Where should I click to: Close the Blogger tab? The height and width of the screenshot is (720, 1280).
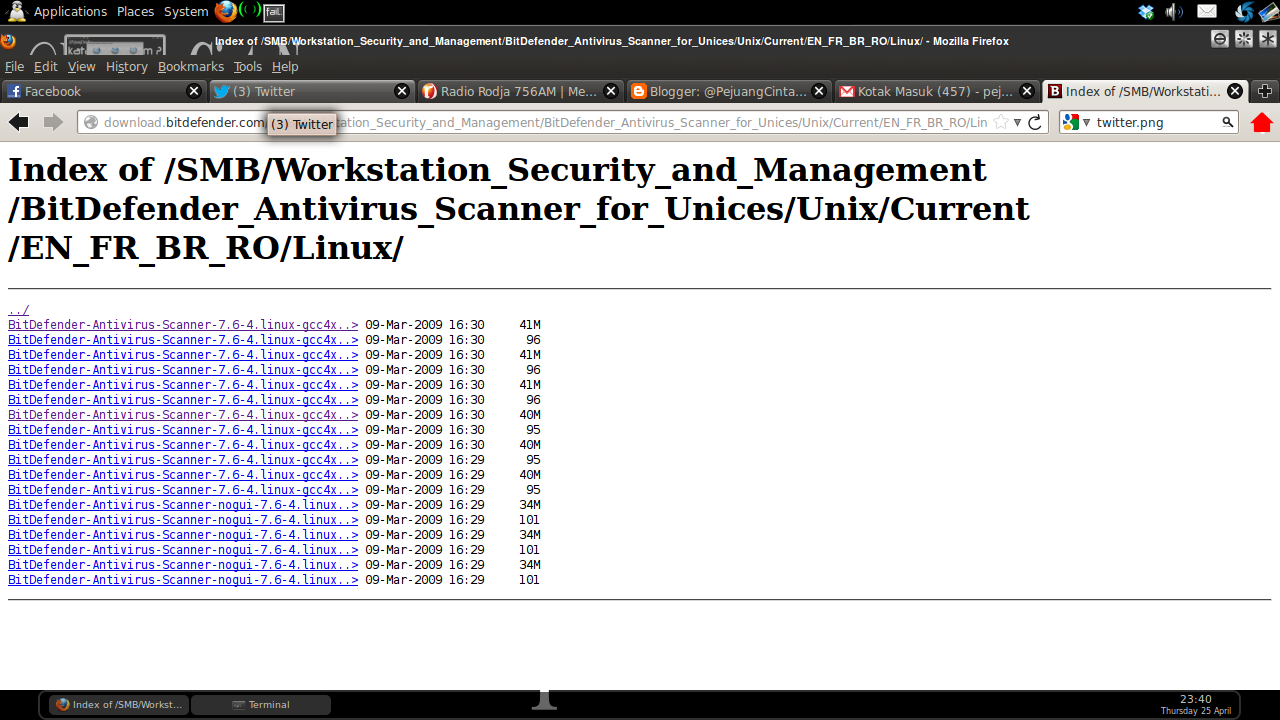818,91
